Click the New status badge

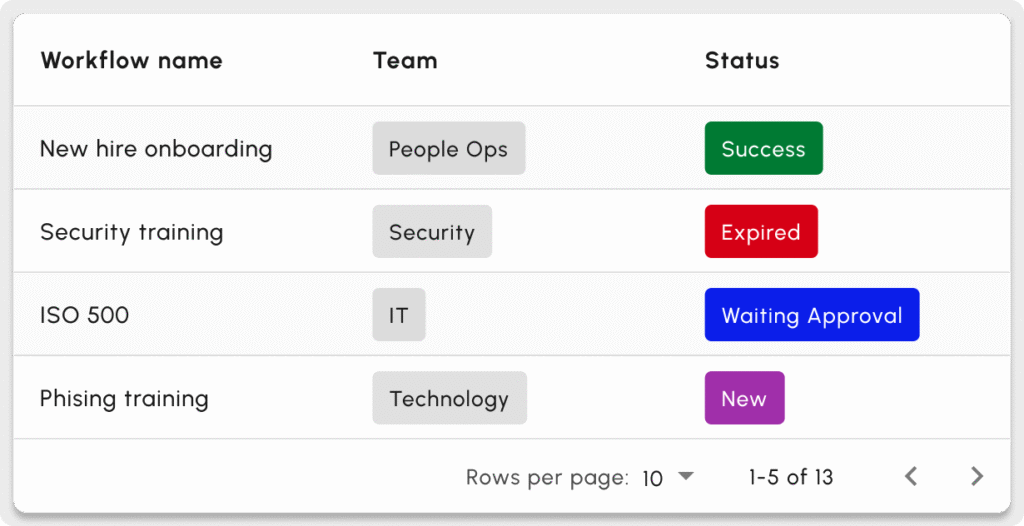(744, 398)
